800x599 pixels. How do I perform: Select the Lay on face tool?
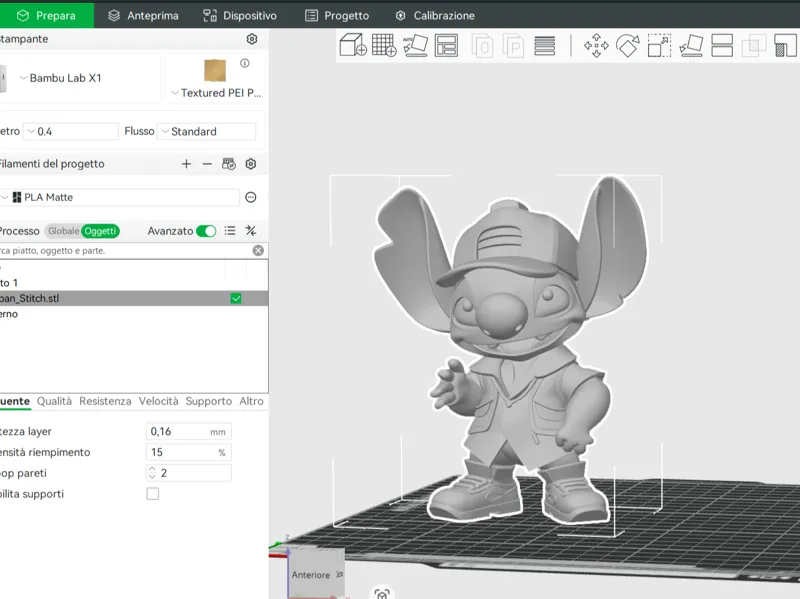pyautogui.click(x=691, y=46)
